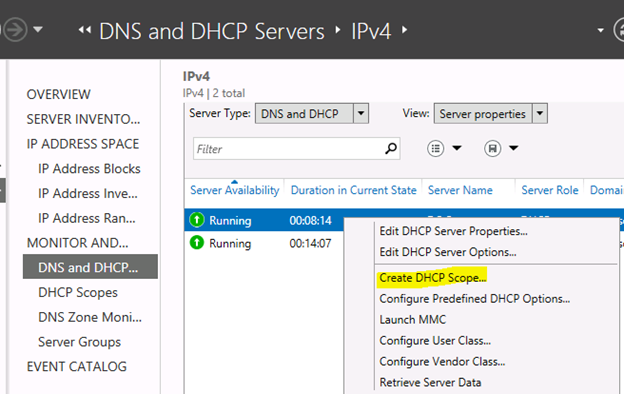The image size is (624, 394).
Task: Select Retrieve Server Data menu item
Action: (430, 382)
